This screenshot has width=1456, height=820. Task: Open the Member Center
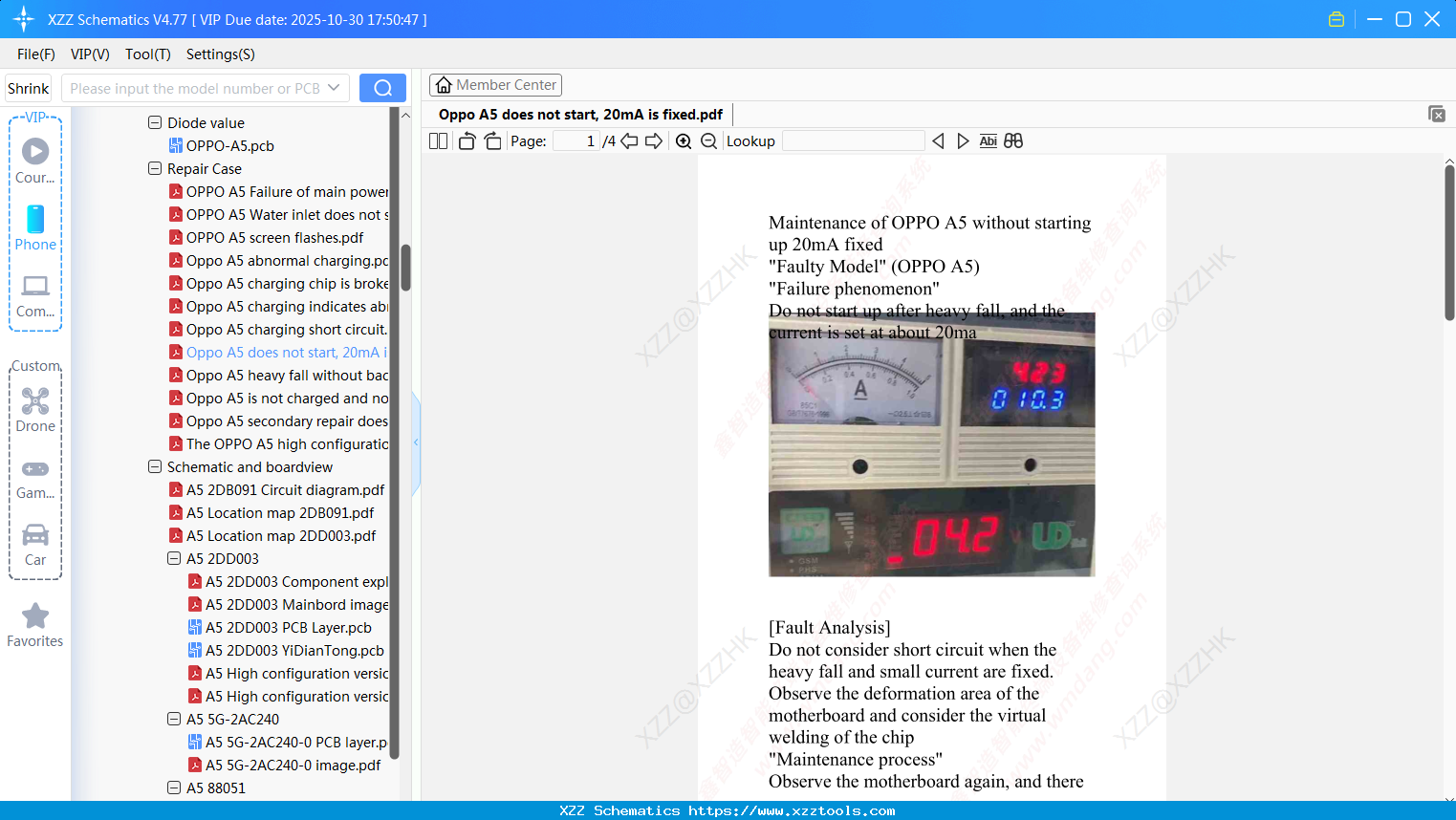pos(495,85)
